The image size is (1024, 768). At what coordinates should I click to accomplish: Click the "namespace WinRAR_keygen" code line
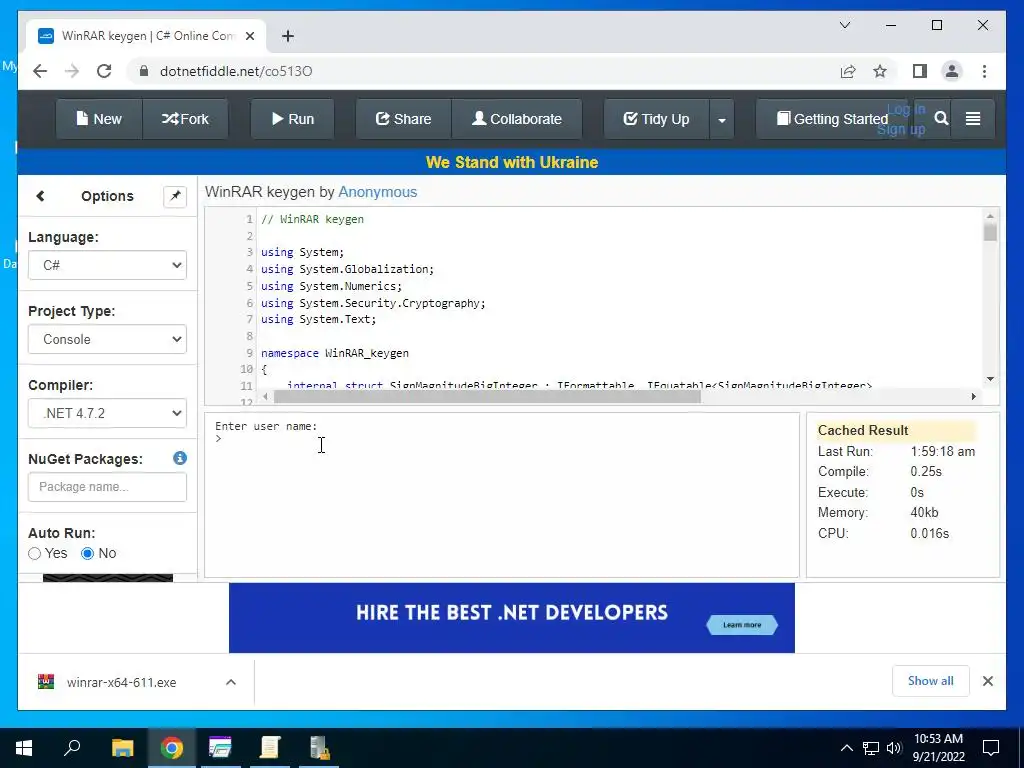click(x=334, y=353)
